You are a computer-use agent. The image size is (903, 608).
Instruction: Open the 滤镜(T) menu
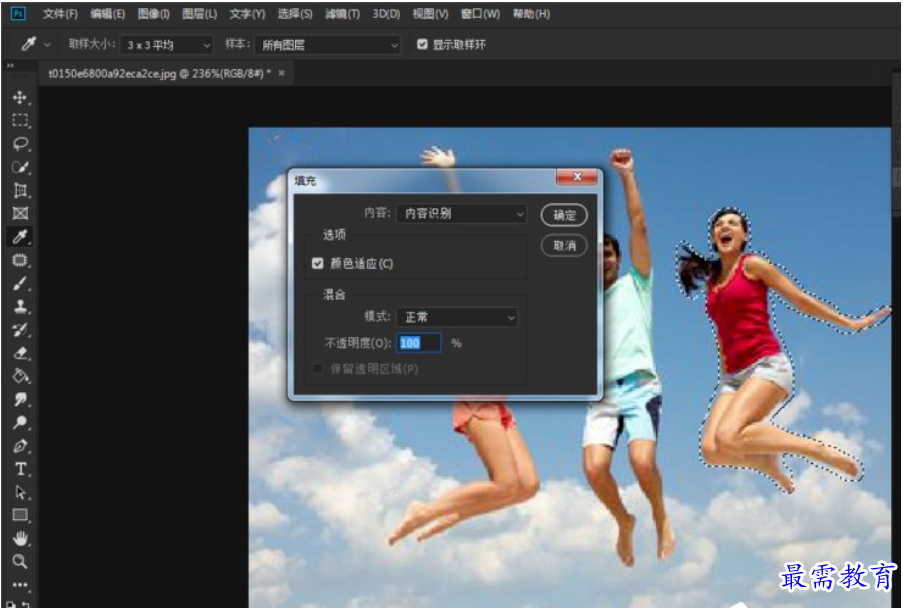coord(342,14)
